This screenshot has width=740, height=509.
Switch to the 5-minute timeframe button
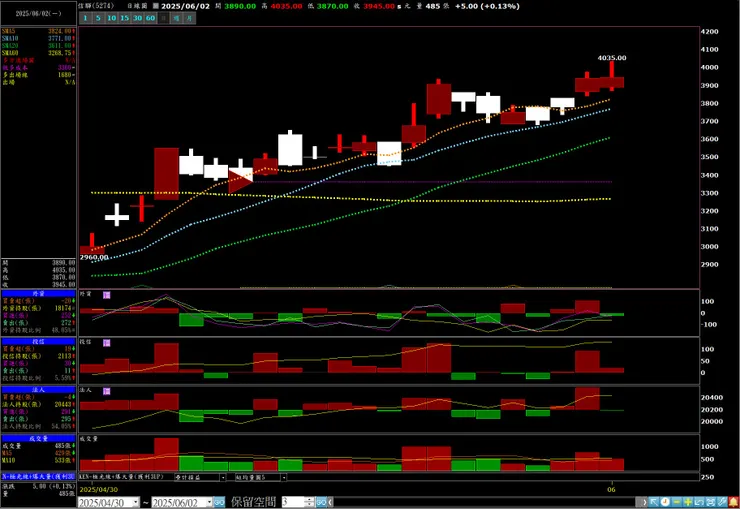98,18
